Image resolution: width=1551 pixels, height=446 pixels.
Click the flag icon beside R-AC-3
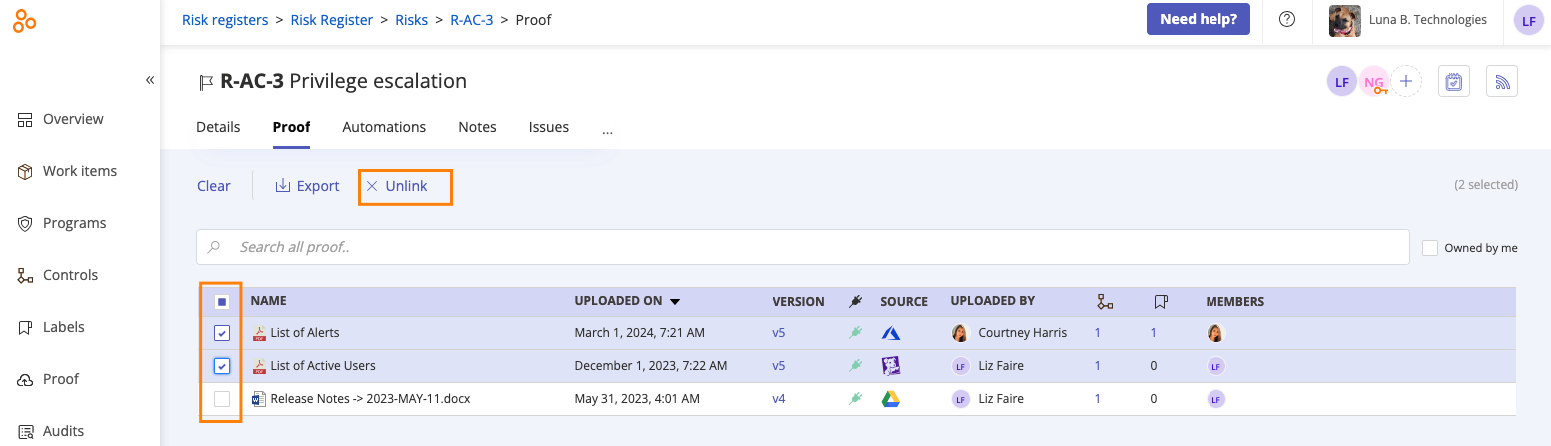click(x=207, y=82)
